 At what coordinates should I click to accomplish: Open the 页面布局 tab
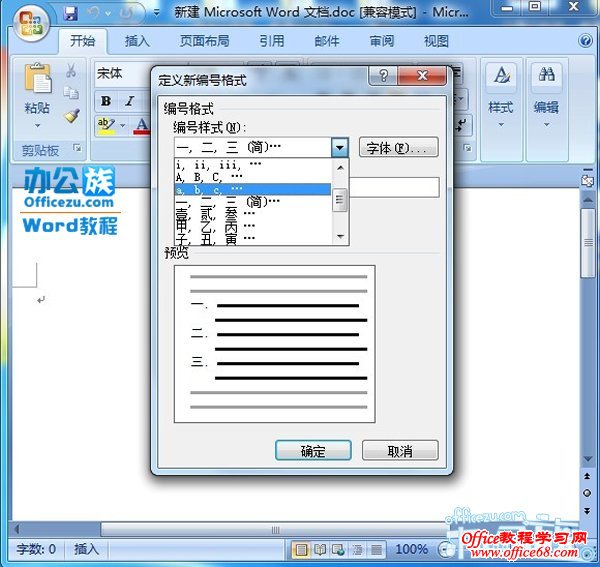click(x=205, y=41)
